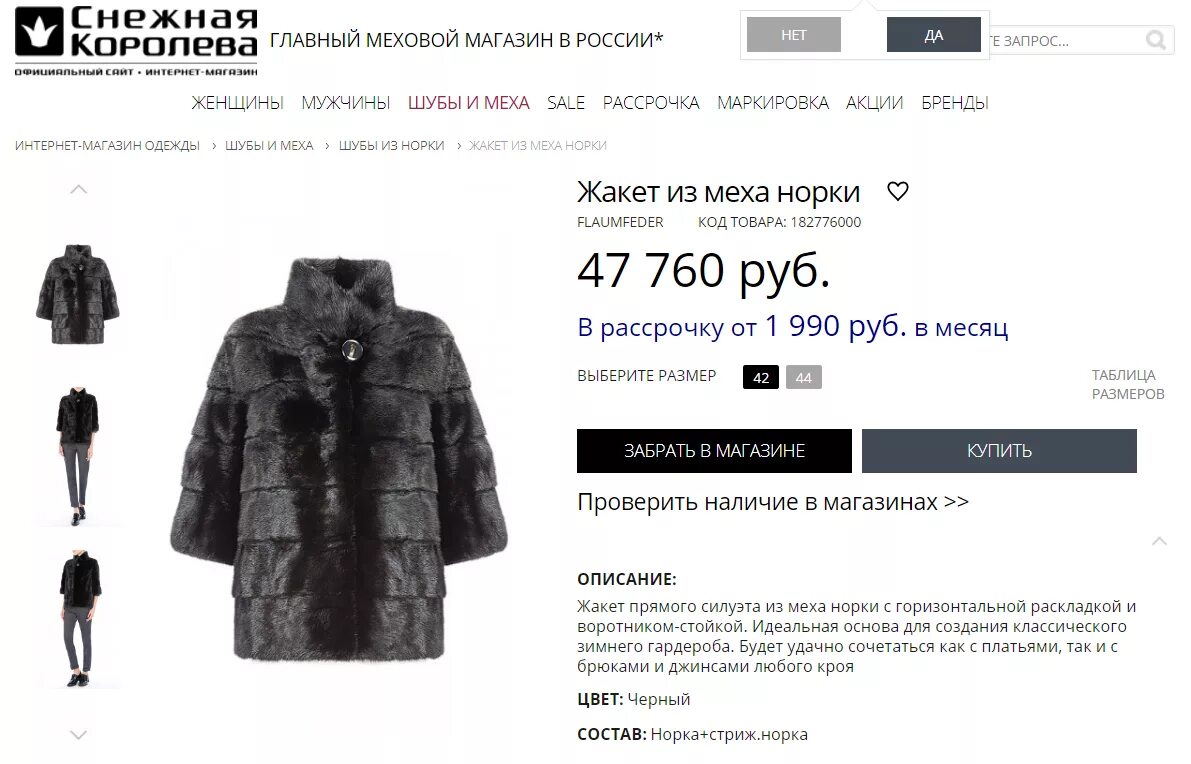1191x764 pixels.
Task: Click ЗАБРАТЬ В МАГАЗИНЕ button
Action: (714, 451)
